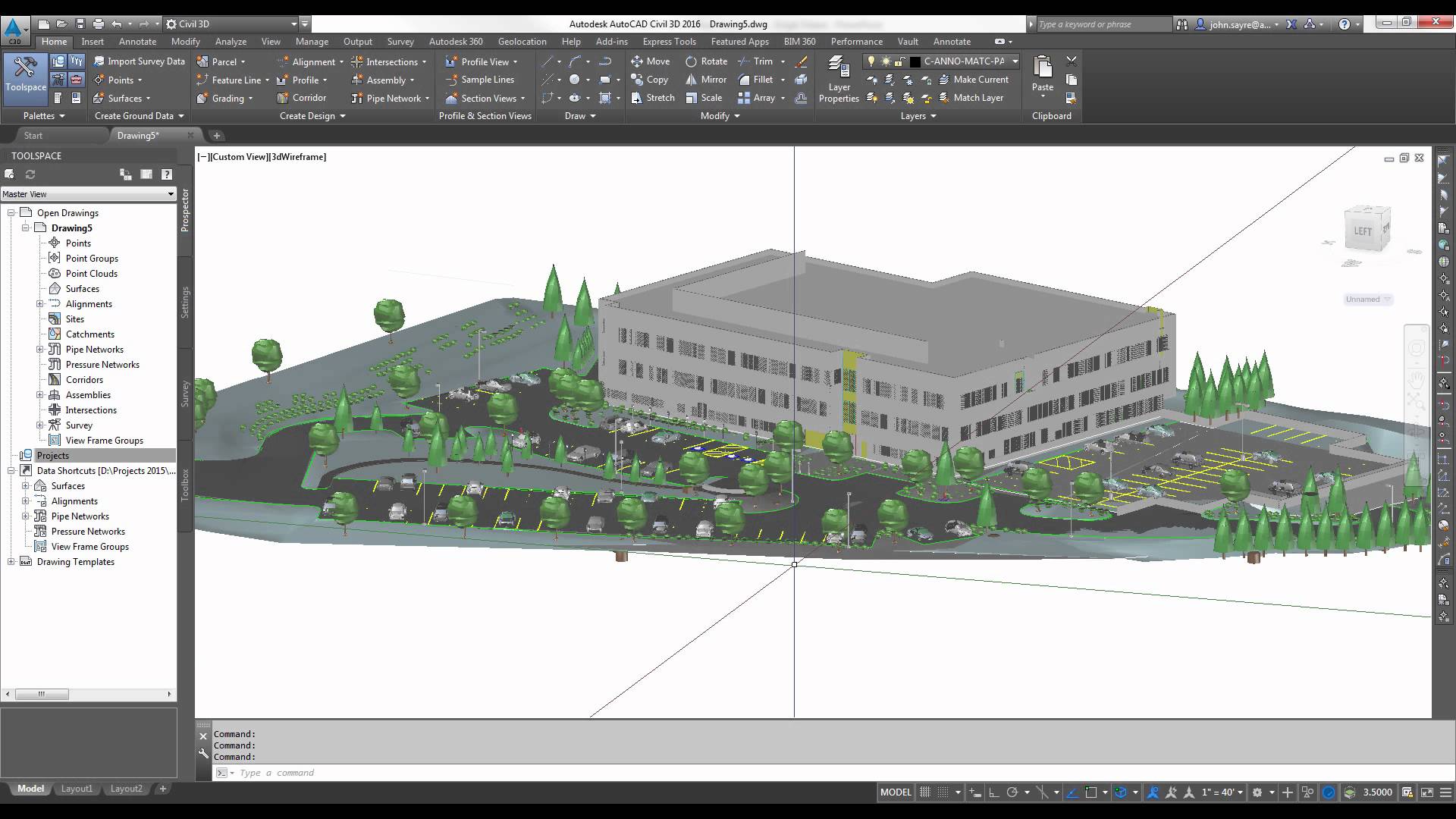Open the Annotate ribbon tab
Image resolution: width=1456 pixels, height=819 pixels.
click(138, 41)
